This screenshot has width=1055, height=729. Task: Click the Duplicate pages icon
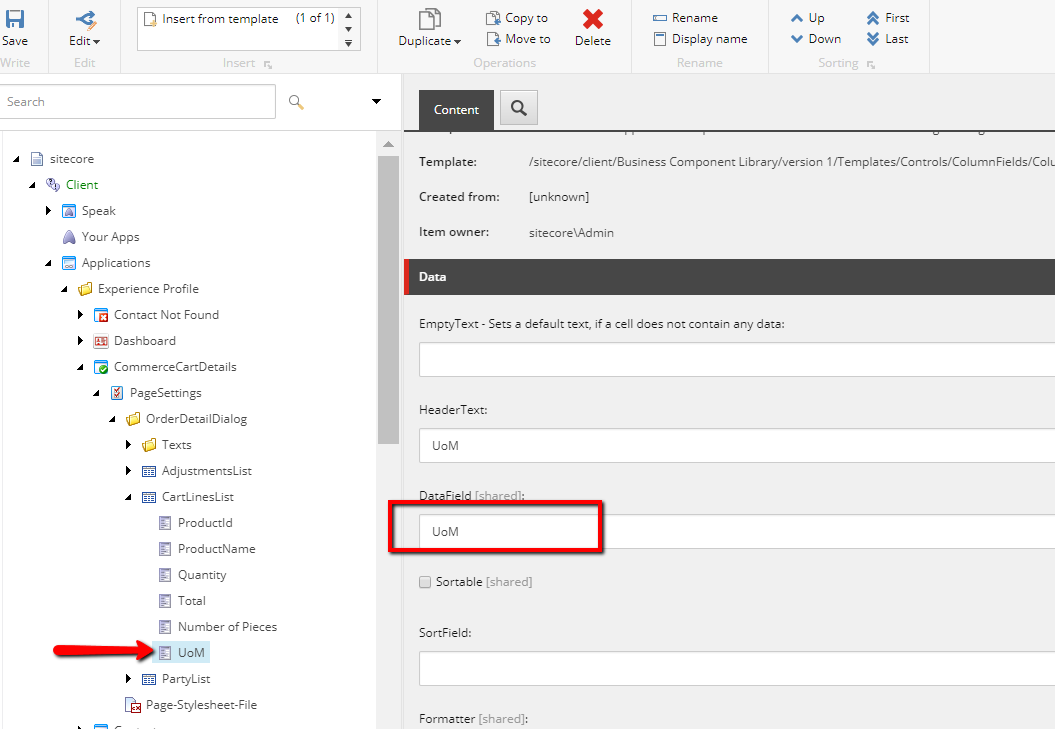(429, 19)
